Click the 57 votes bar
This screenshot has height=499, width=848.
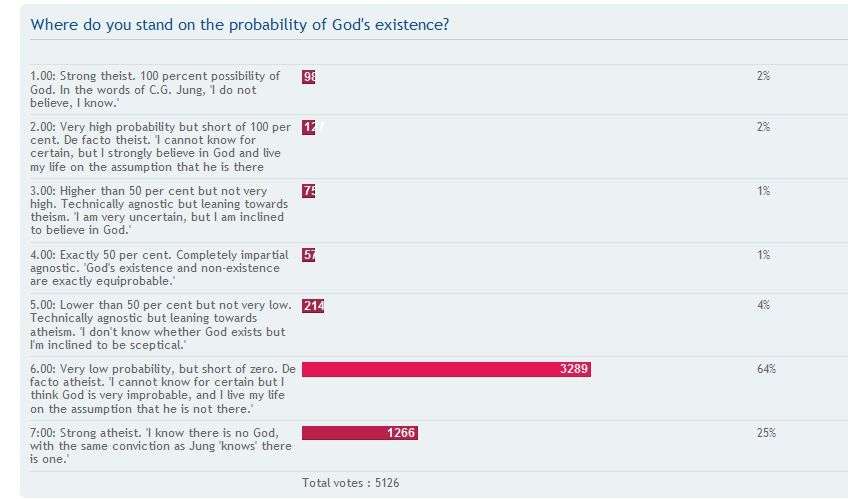309,255
